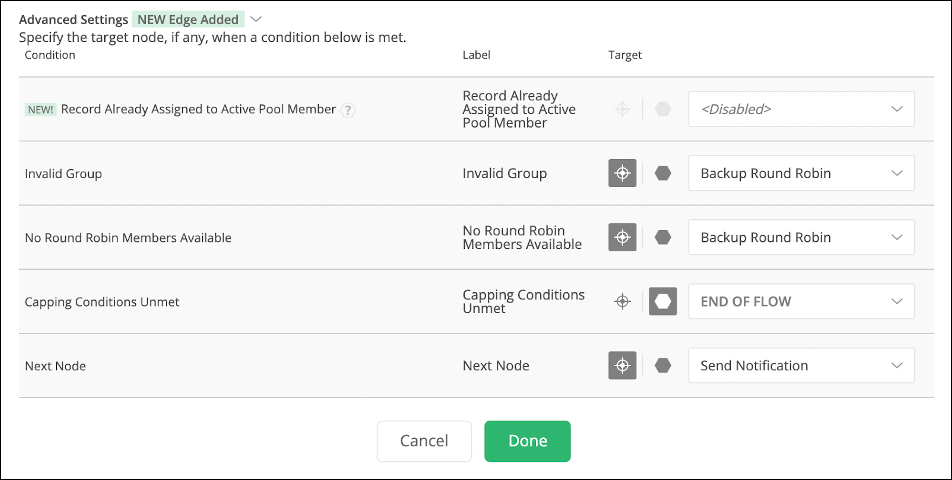
Task: Choose crosshair target icon for Next Node
Action: pos(622,365)
